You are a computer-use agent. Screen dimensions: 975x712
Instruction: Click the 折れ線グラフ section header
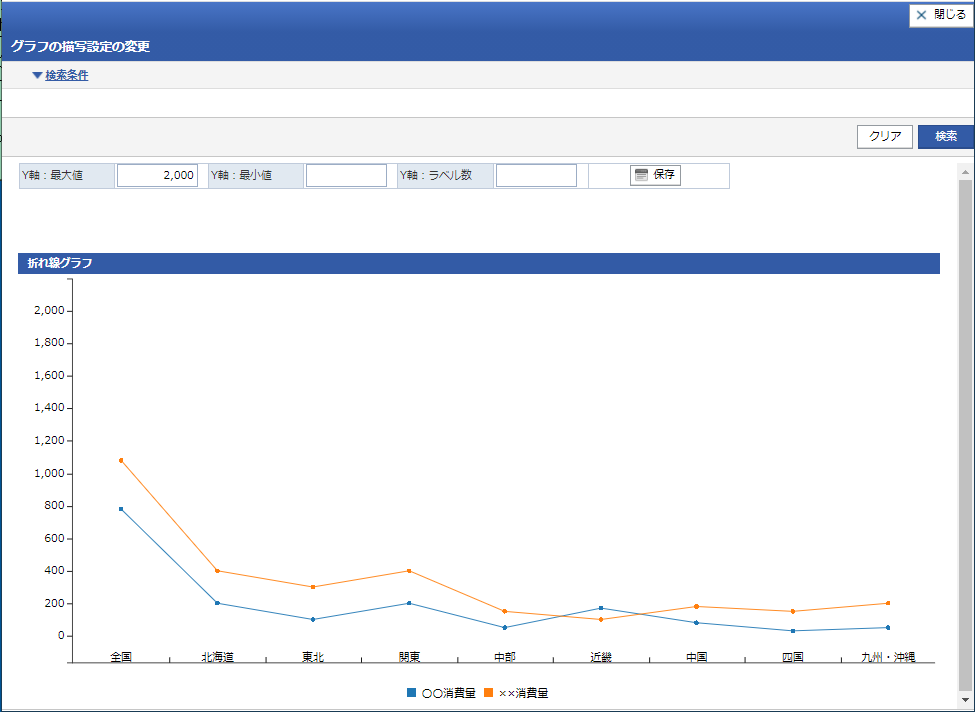tap(479, 263)
